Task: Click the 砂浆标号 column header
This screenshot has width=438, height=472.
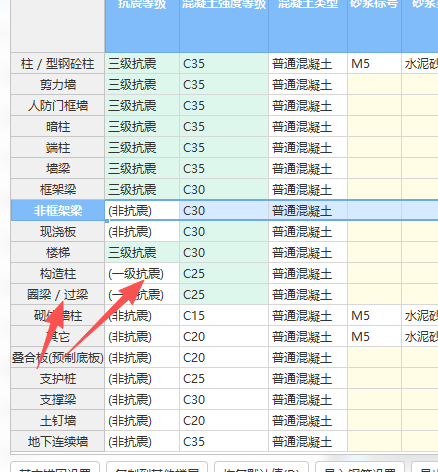Action: 375,26
